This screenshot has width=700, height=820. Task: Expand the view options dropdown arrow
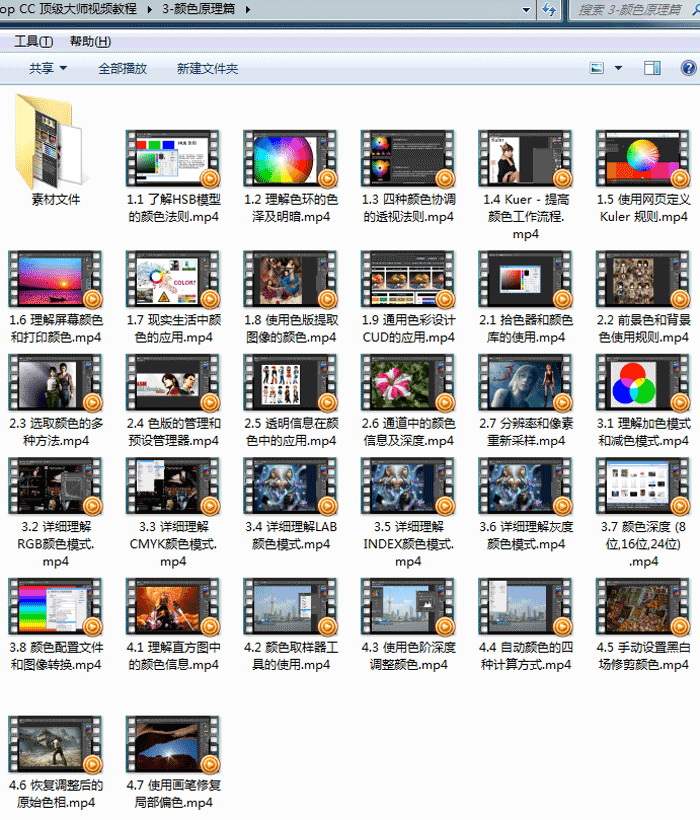tap(618, 68)
